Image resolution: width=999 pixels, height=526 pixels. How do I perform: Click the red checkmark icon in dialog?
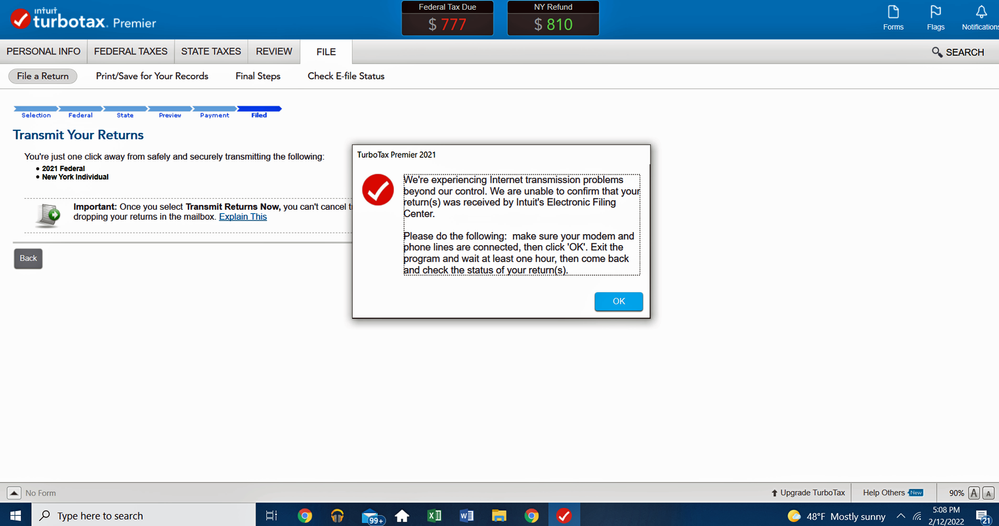click(x=378, y=190)
